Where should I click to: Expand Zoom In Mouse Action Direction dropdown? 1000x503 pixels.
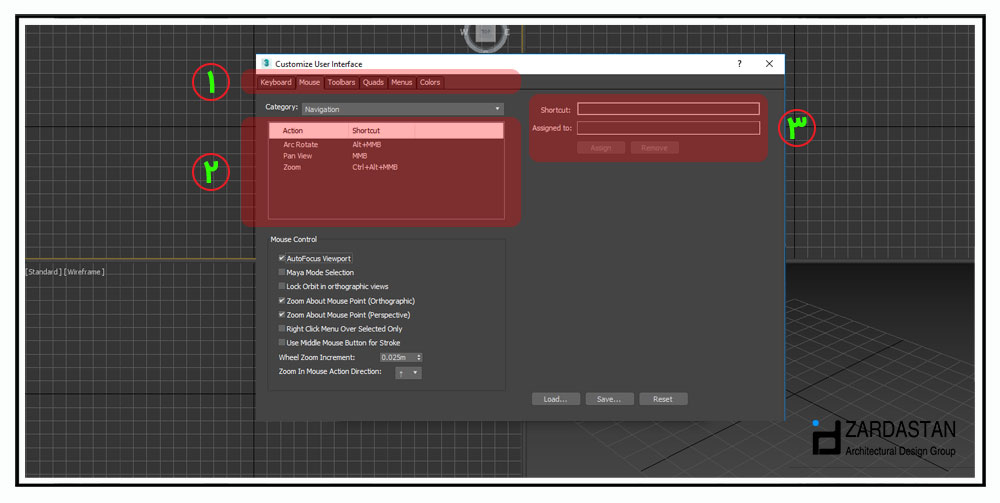coord(409,373)
